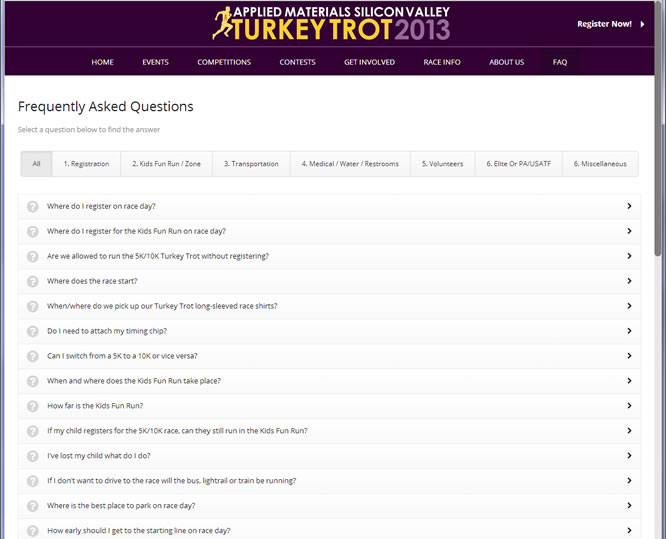Click question icon beside 'I've lost my child' question

(32, 456)
